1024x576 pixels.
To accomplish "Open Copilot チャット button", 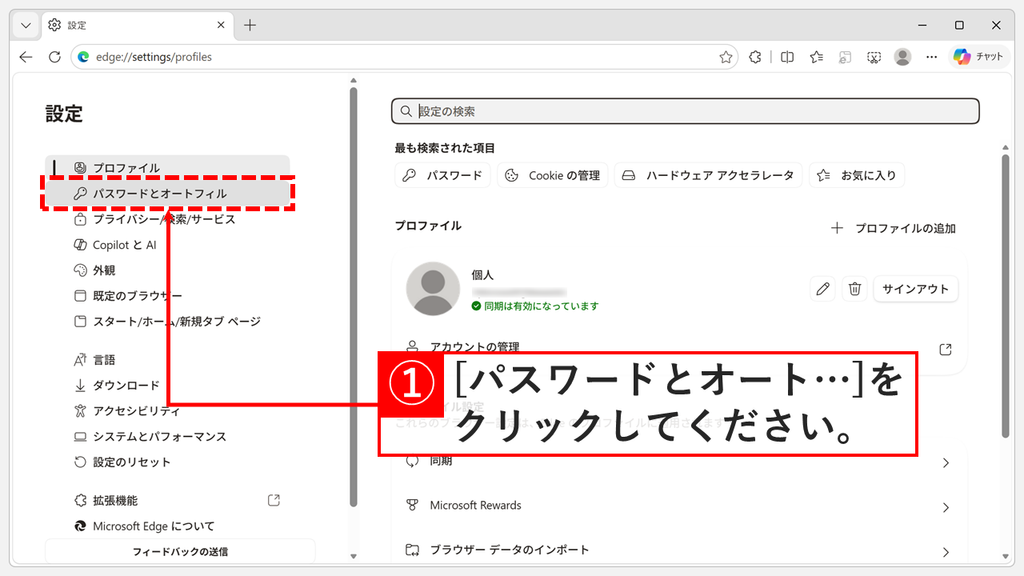I will click(x=978, y=57).
